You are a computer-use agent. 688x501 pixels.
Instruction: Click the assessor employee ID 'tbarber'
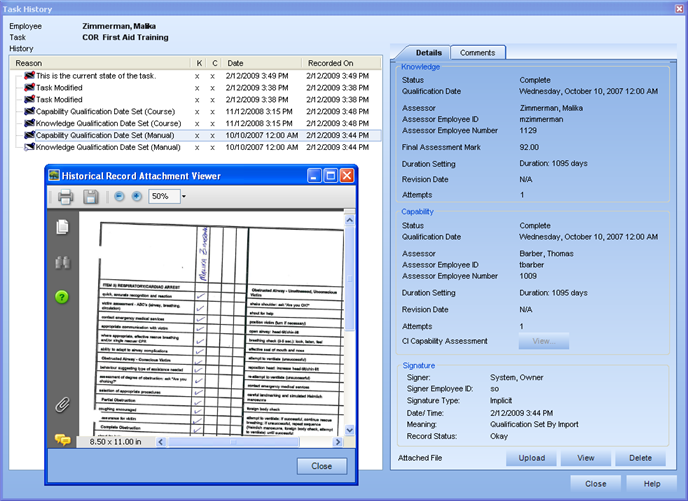point(532,265)
